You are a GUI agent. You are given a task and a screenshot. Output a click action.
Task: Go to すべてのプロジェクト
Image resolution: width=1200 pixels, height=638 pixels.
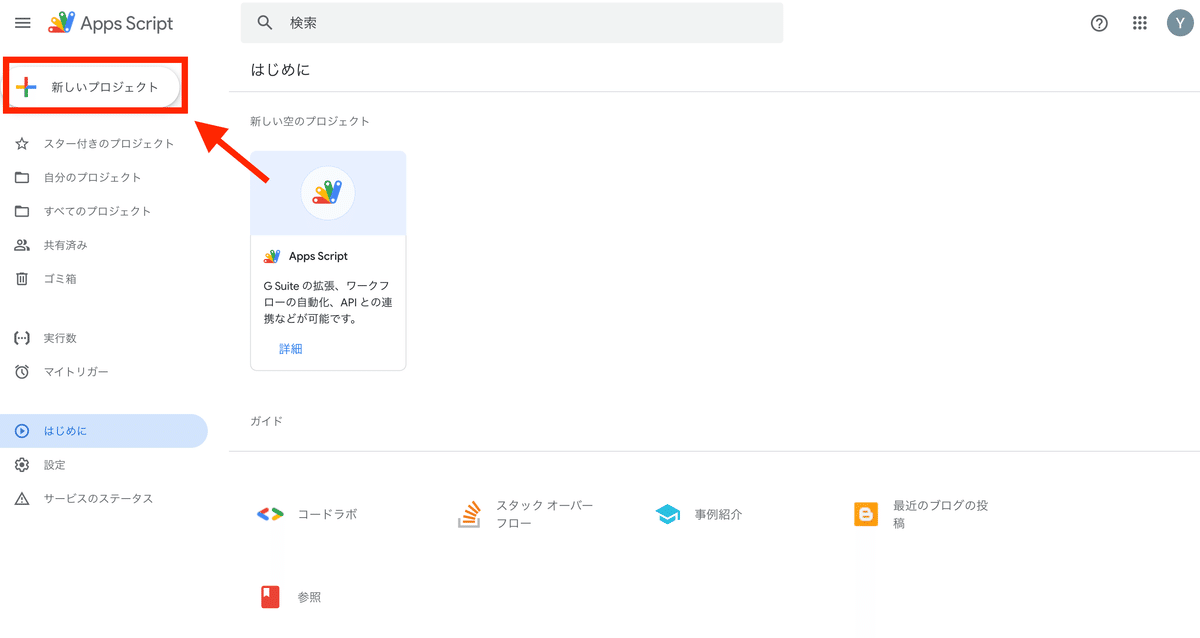[x=97, y=211]
